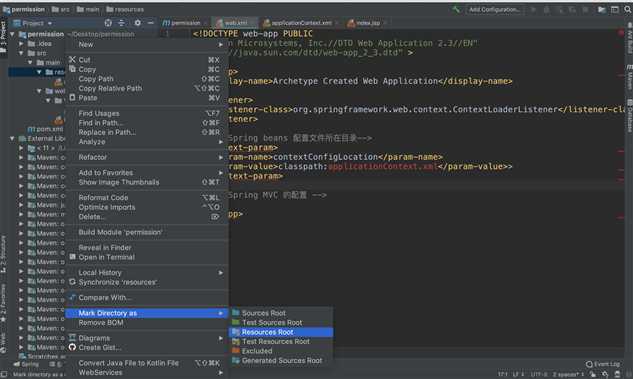Click the Open in Terminal icon
The width and height of the screenshot is (633, 379).
pos(72,257)
